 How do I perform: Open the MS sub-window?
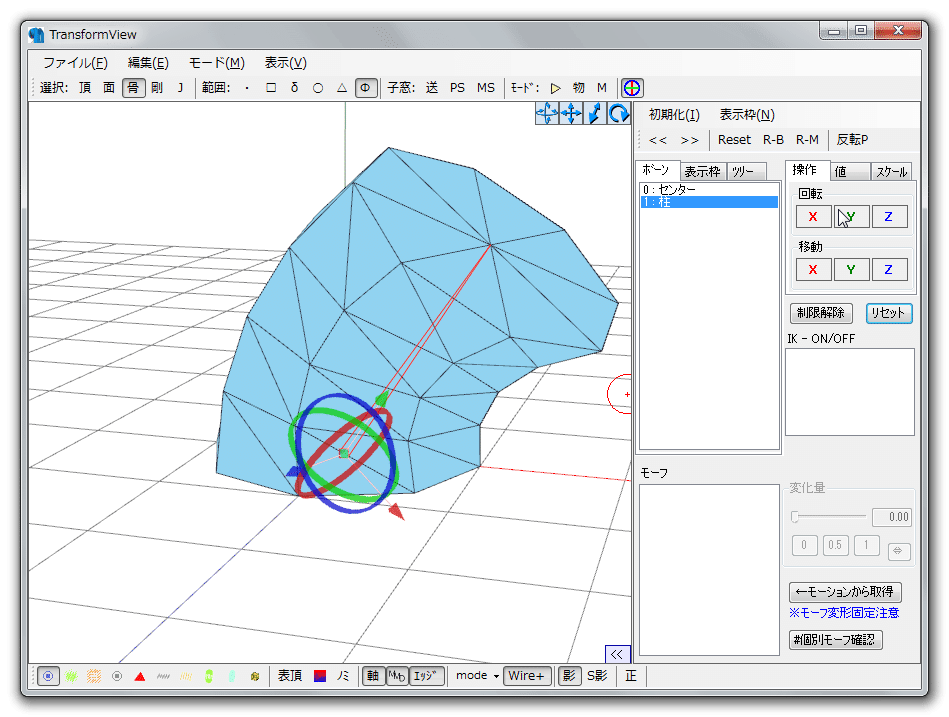(x=485, y=88)
